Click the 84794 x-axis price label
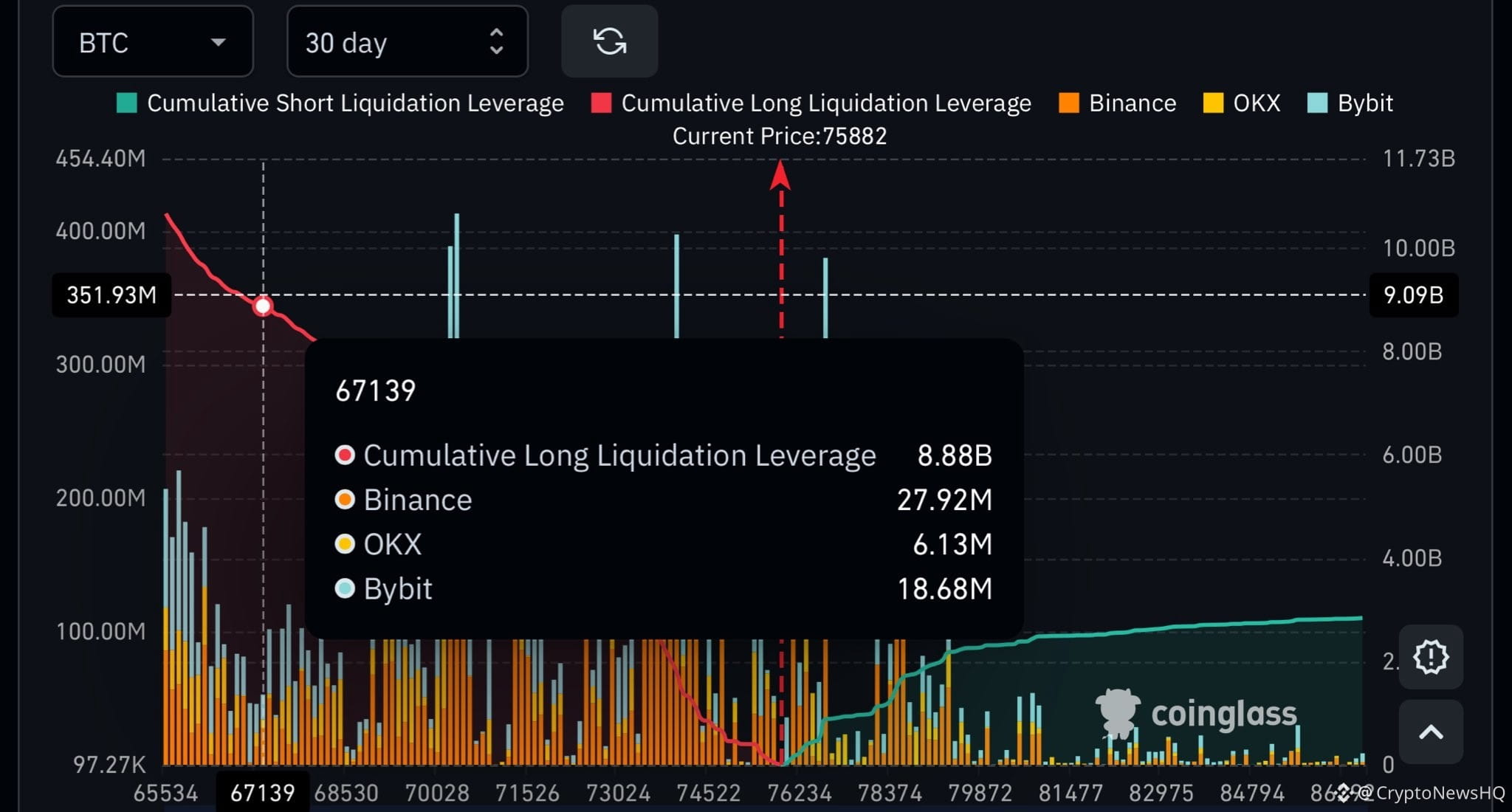1512x812 pixels. [1252, 794]
